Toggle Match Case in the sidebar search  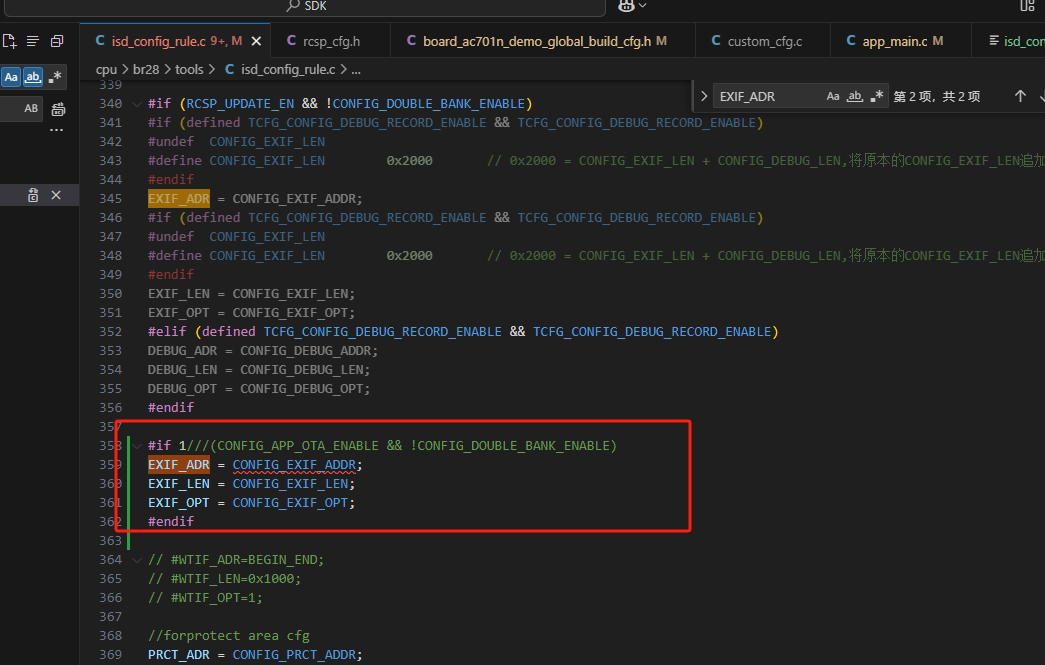coord(11,77)
